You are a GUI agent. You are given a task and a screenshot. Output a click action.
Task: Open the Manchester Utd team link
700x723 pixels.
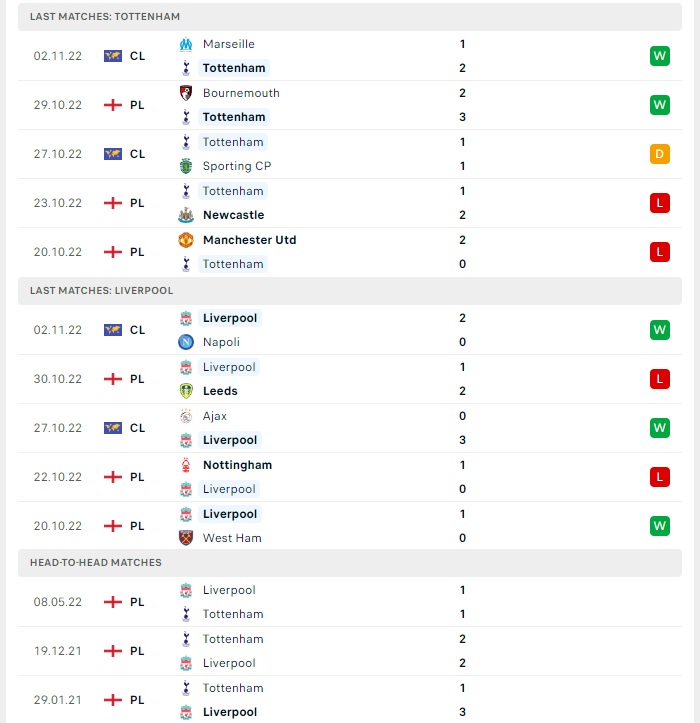tap(249, 240)
